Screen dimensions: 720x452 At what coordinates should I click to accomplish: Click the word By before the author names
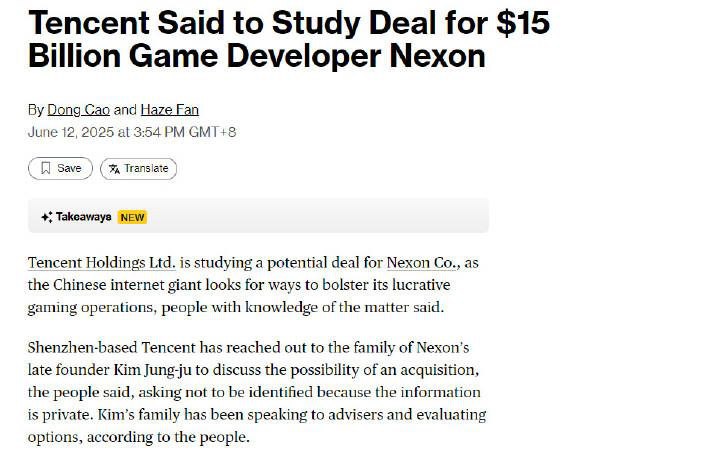pos(35,110)
